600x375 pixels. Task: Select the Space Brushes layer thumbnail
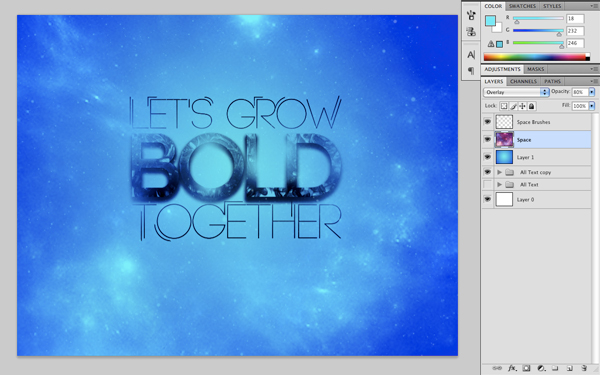(x=504, y=122)
